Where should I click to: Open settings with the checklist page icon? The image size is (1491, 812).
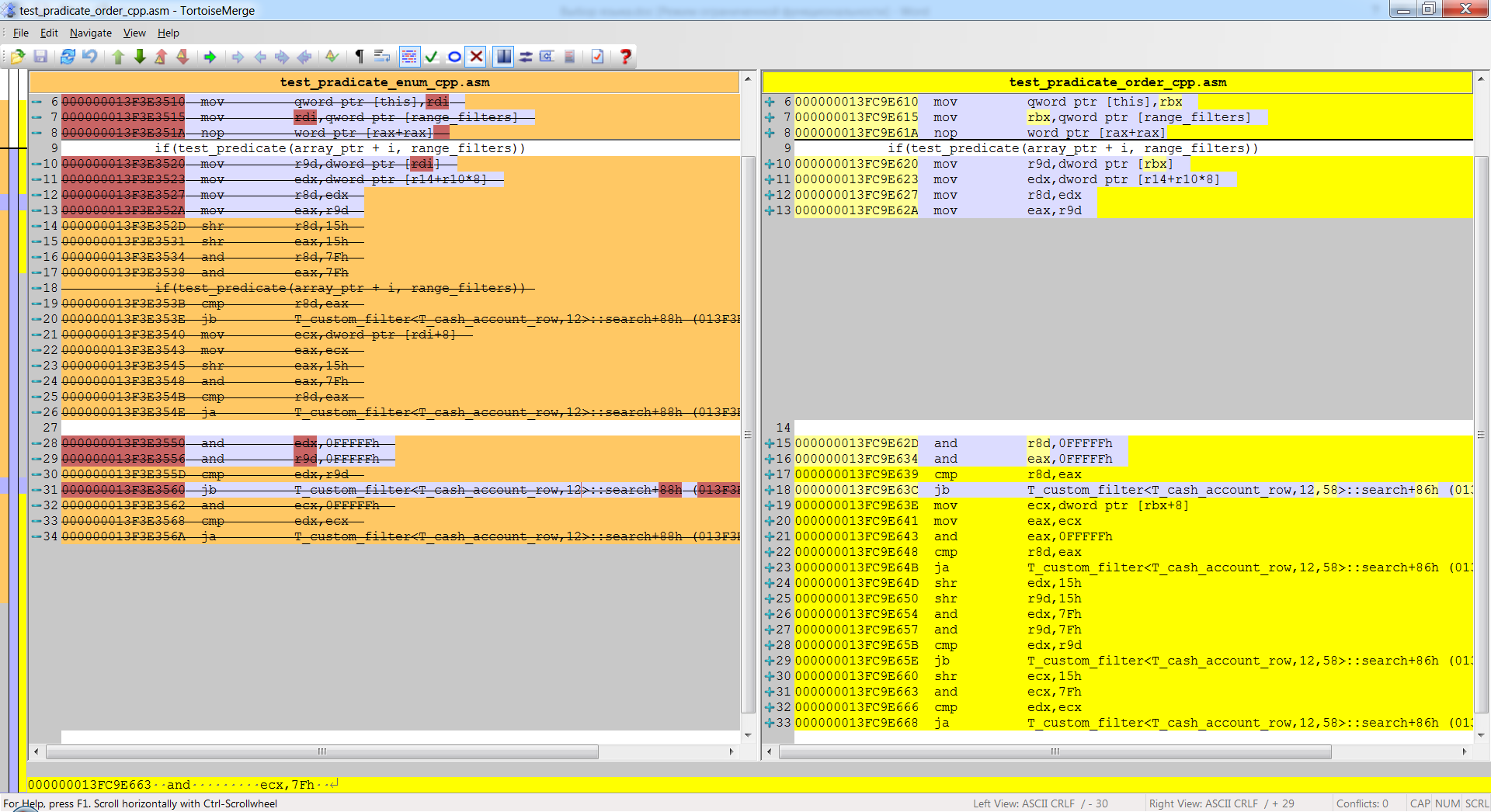point(597,56)
